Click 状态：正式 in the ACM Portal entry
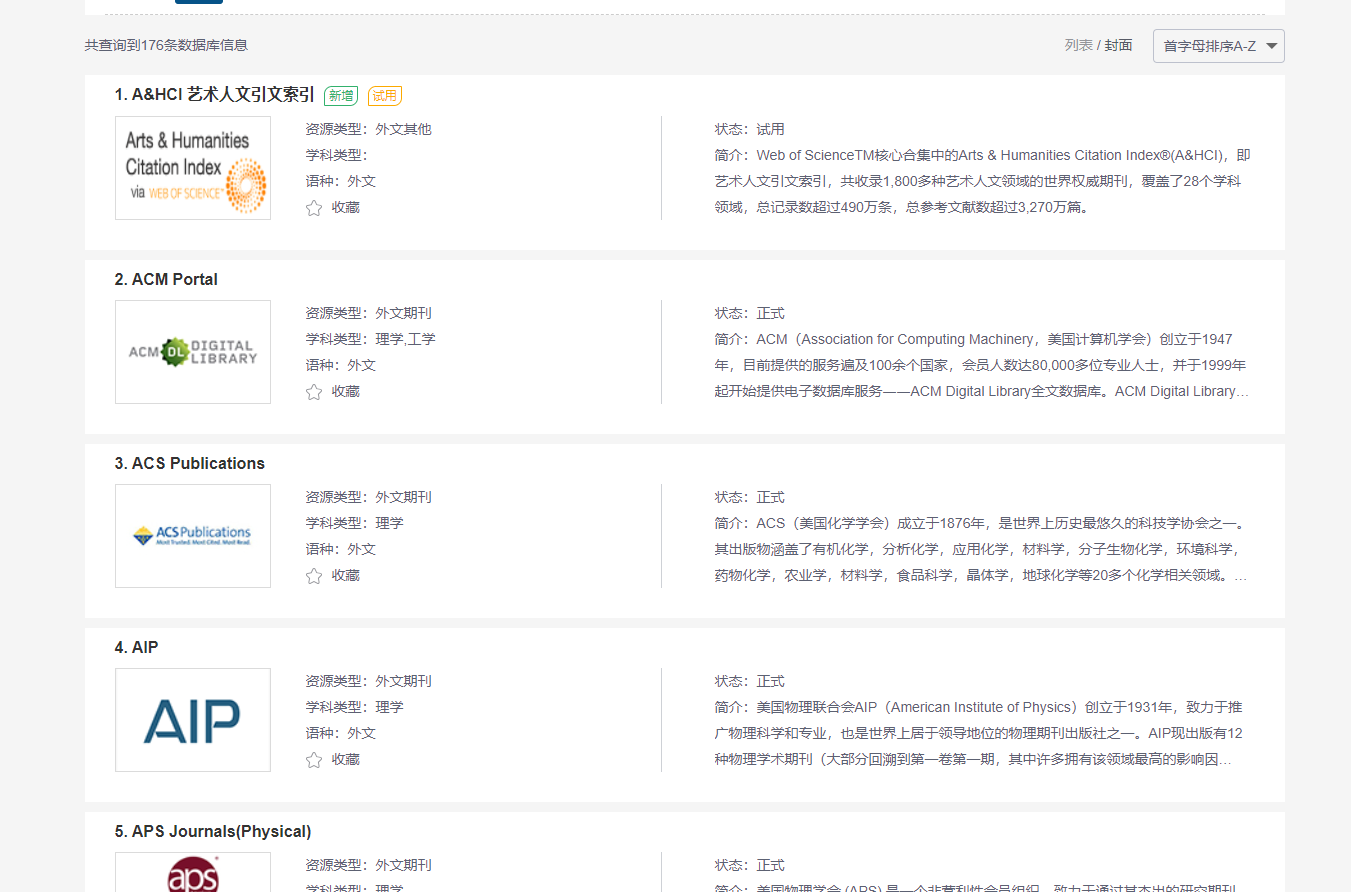Viewport: 1351px width, 892px height. (750, 314)
